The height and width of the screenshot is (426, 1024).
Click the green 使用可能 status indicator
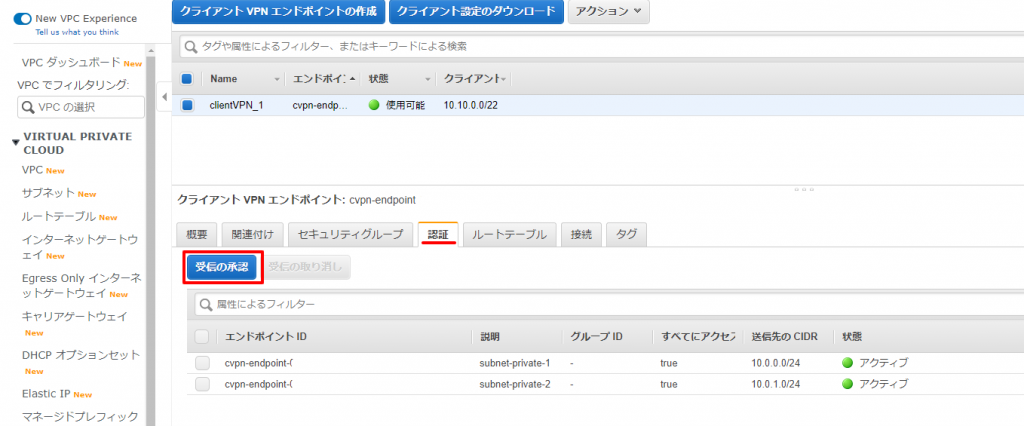click(374, 105)
